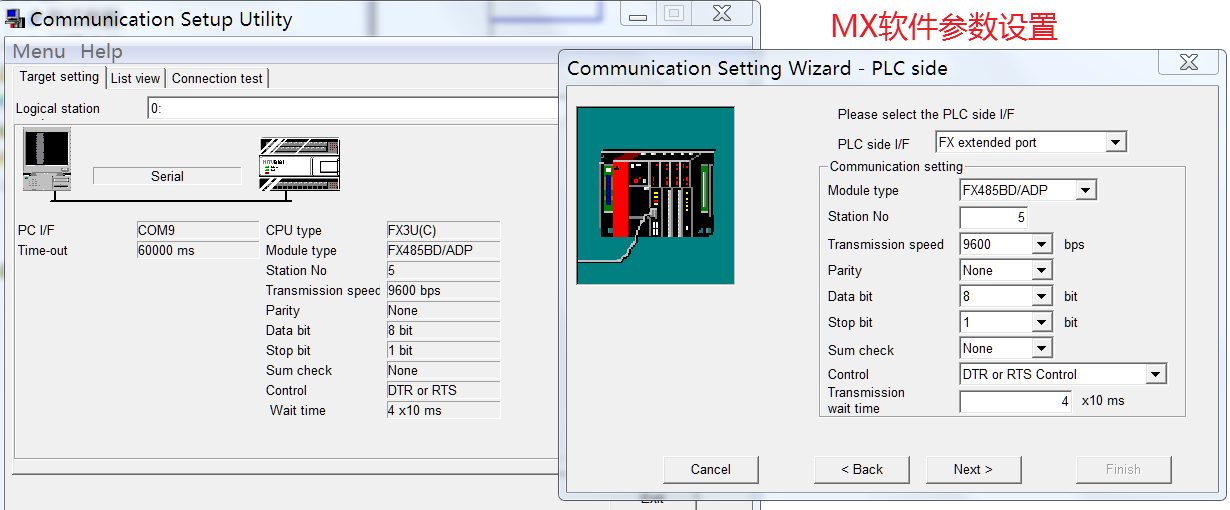Click the Transmission wait time field
This screenshot has height=510, width=1230.
click(x=1016, y=401)
